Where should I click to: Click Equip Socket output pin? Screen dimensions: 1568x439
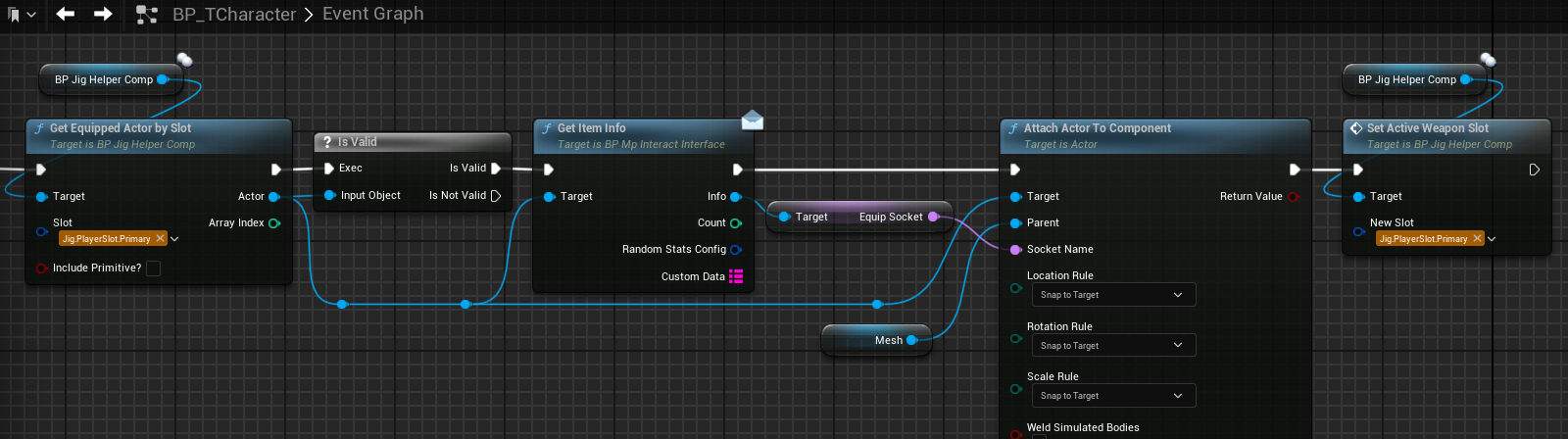pos(933,217)
